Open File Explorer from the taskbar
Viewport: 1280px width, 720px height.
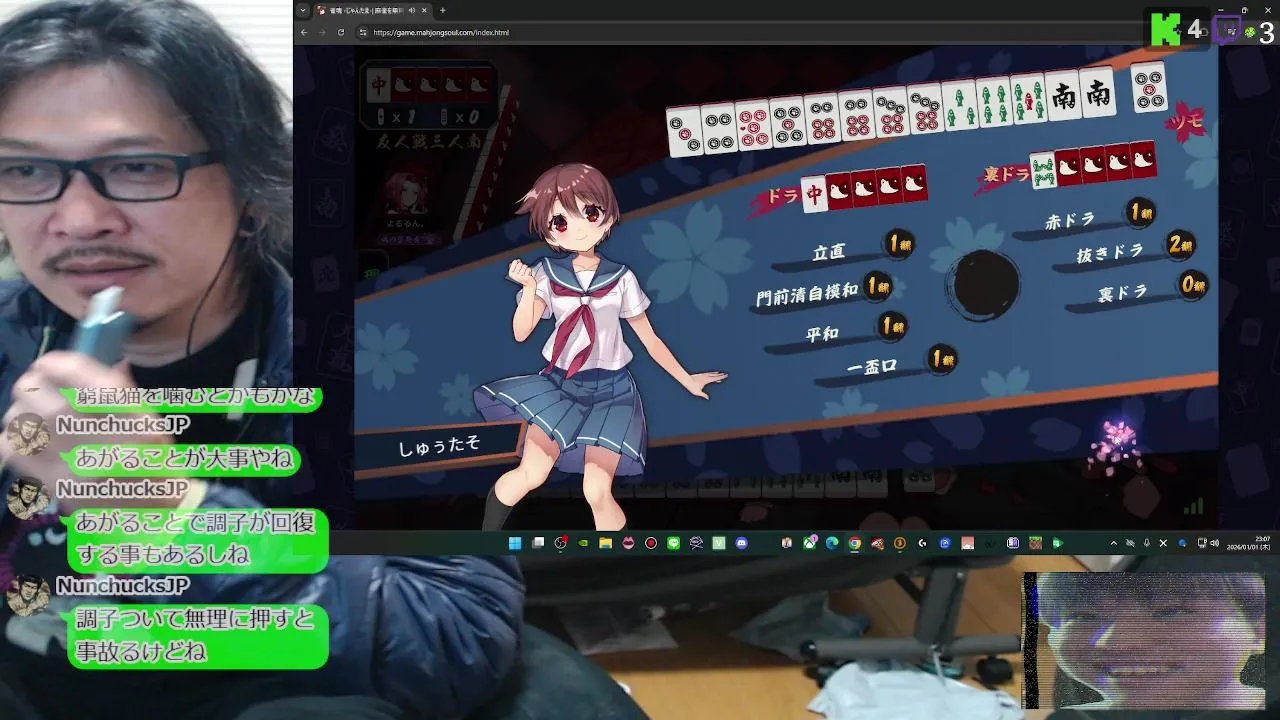pyautogui.click(x=605, y=543)
